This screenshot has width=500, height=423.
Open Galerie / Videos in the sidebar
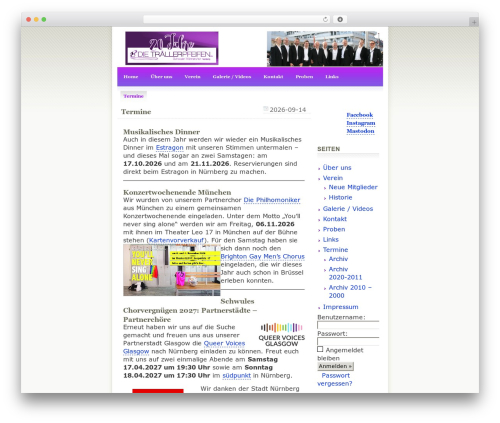348,209
